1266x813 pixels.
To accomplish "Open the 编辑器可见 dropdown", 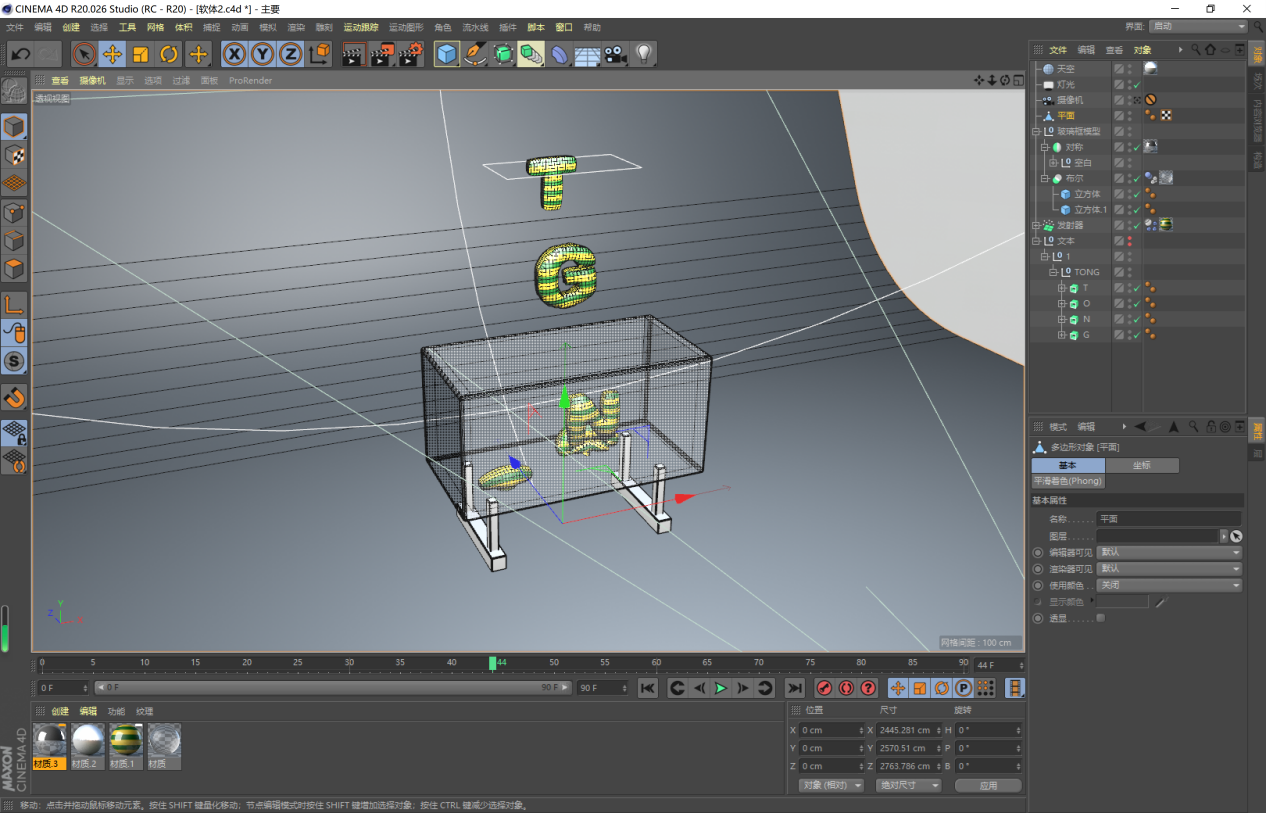I will (1168, 552).
